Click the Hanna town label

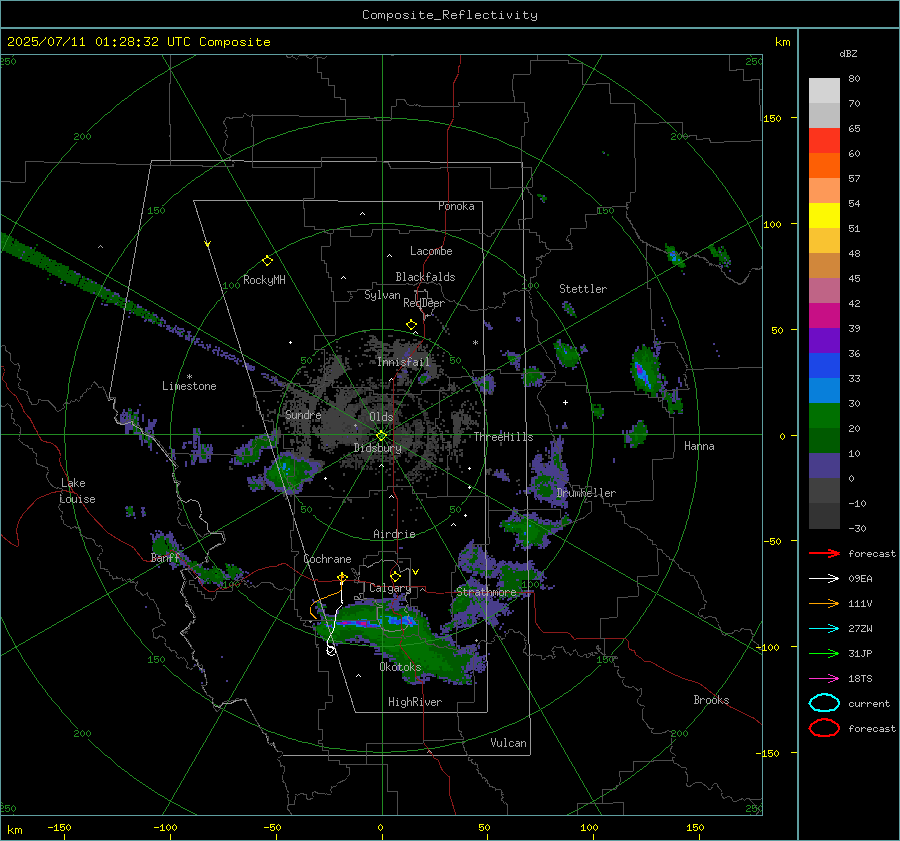tap(699, 446)
